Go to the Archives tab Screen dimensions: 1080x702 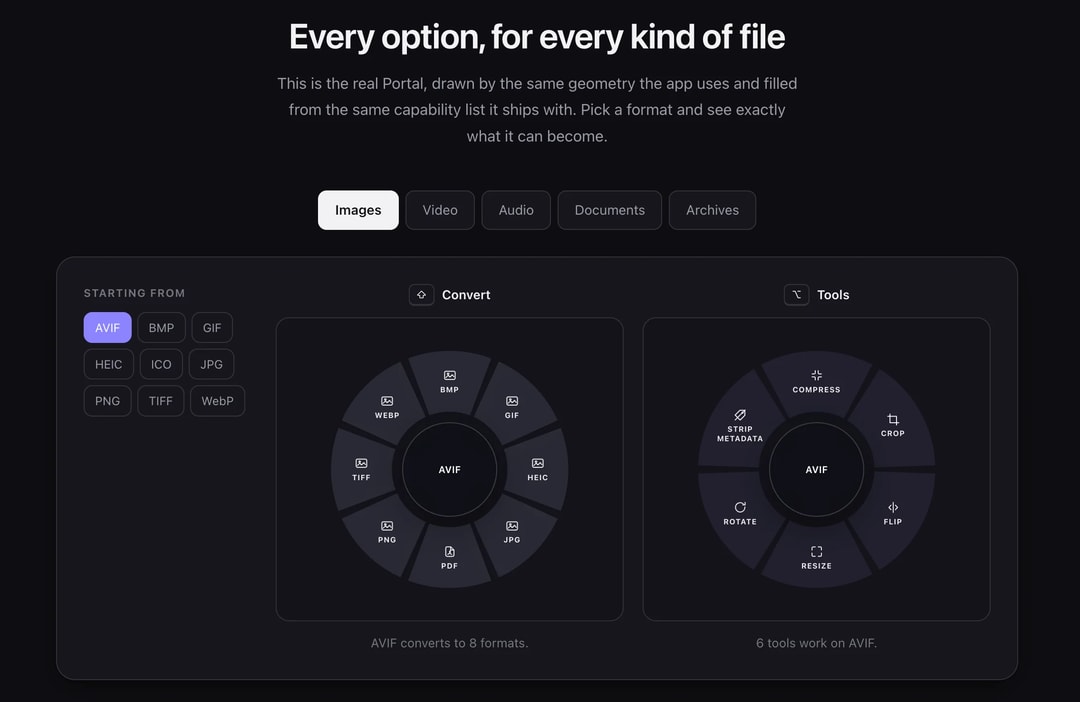click(x=712, y=210)
